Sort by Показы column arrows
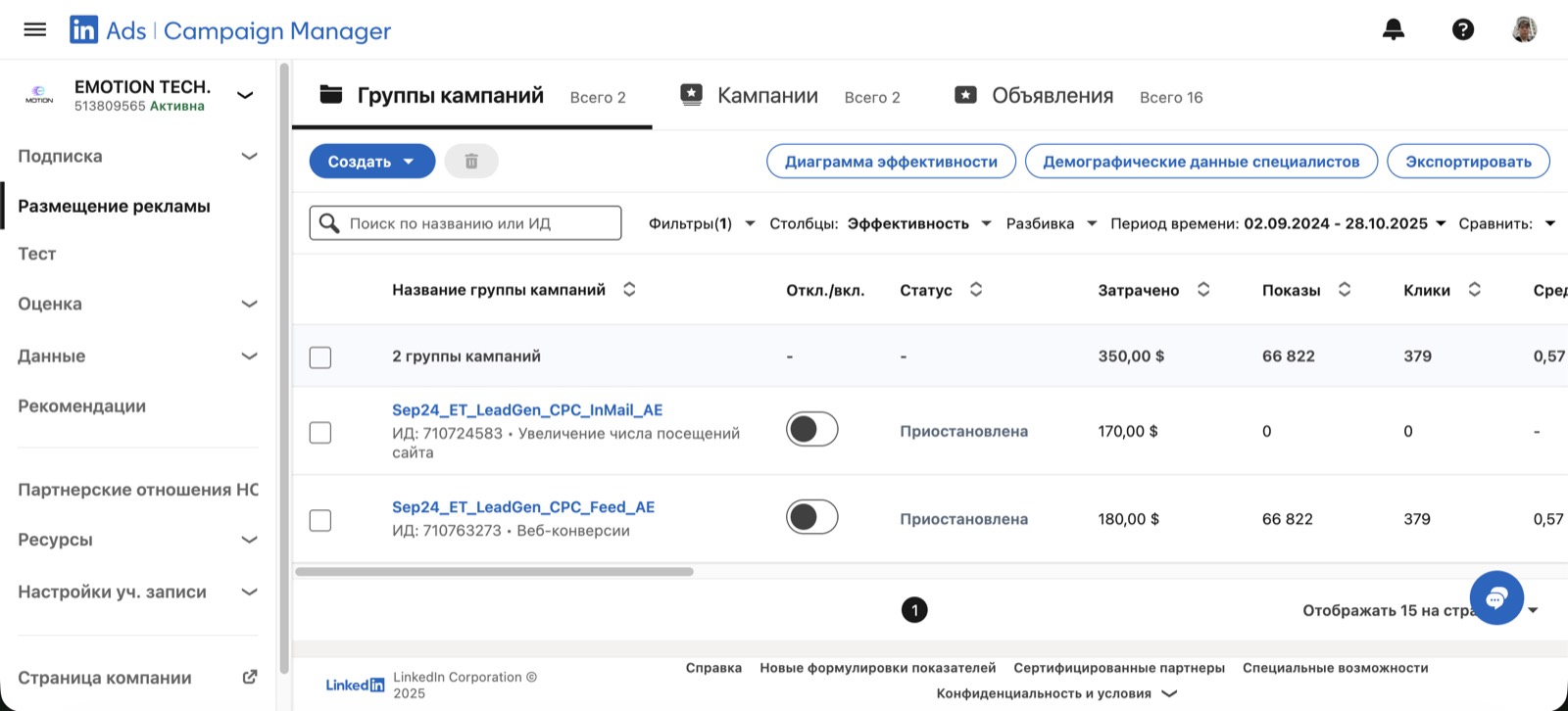Image resolution: width=1568 pixels, height=711 pixels. click(1345, 289)
